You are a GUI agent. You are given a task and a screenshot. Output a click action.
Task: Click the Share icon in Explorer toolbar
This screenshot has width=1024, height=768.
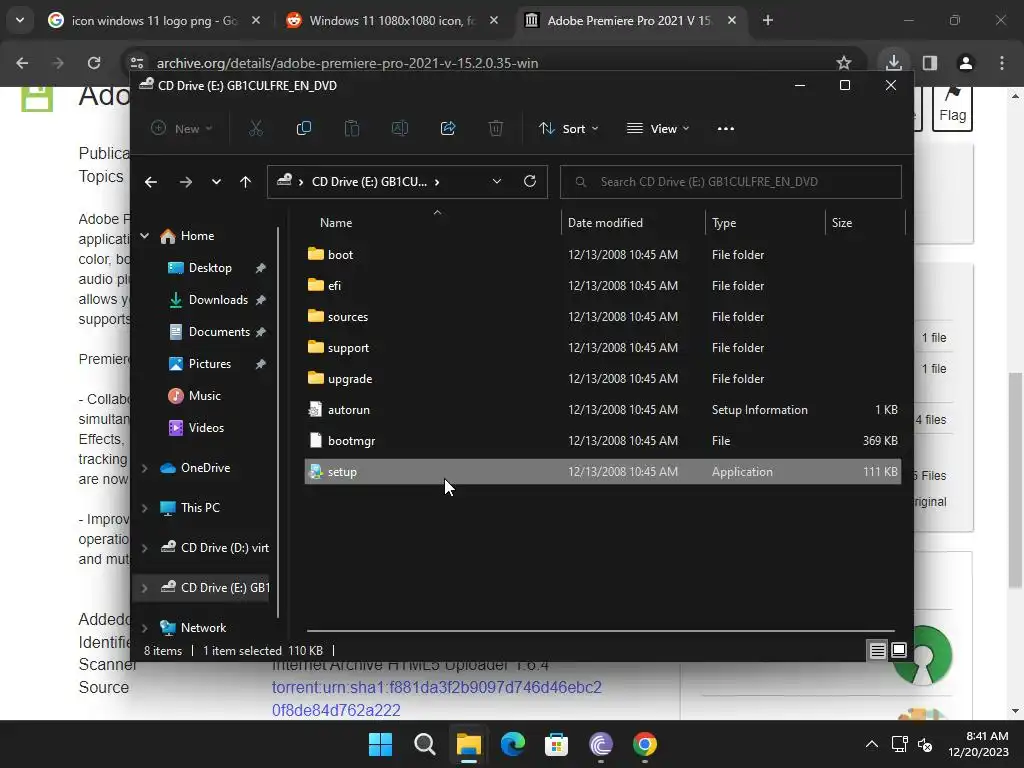pyautogui.click(x=448, y=129)
